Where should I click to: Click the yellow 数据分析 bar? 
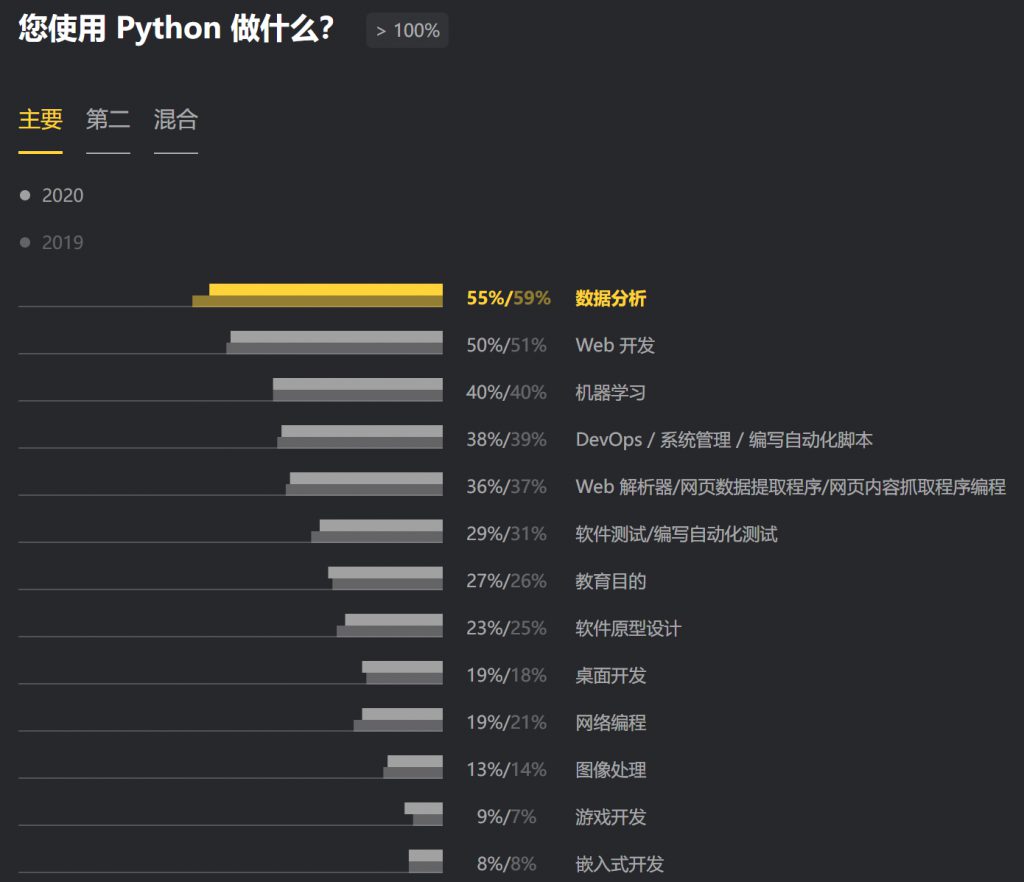click(x=317, y=295)
